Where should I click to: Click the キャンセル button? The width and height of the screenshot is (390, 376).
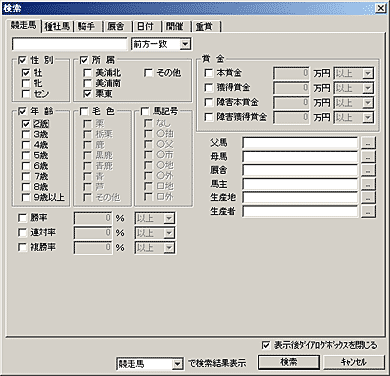[353, 362]
